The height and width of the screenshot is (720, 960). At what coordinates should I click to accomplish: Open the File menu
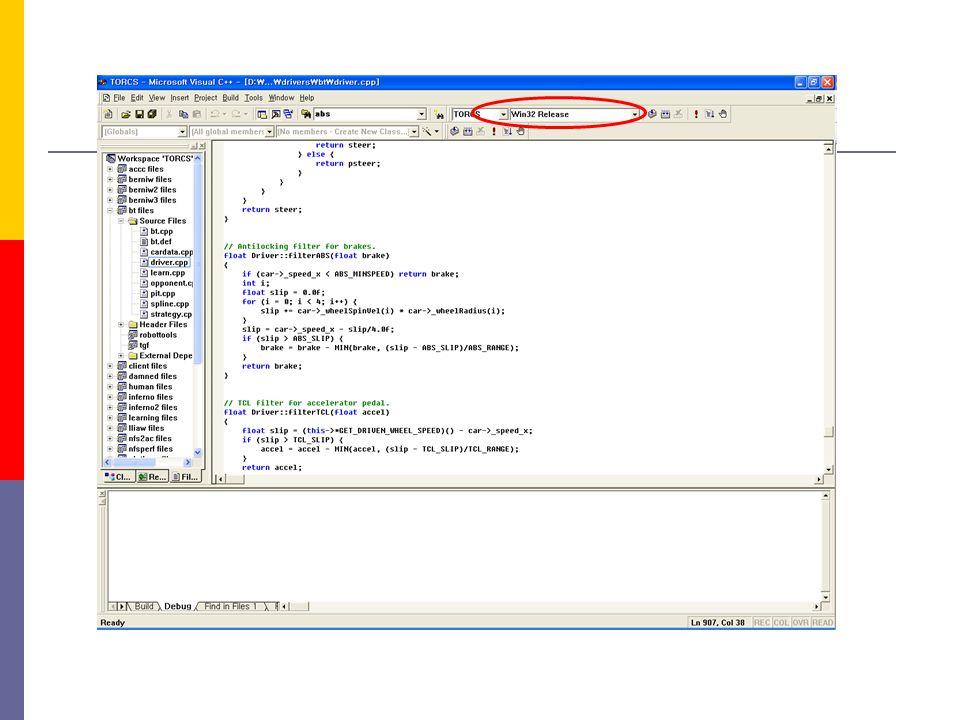119,97
